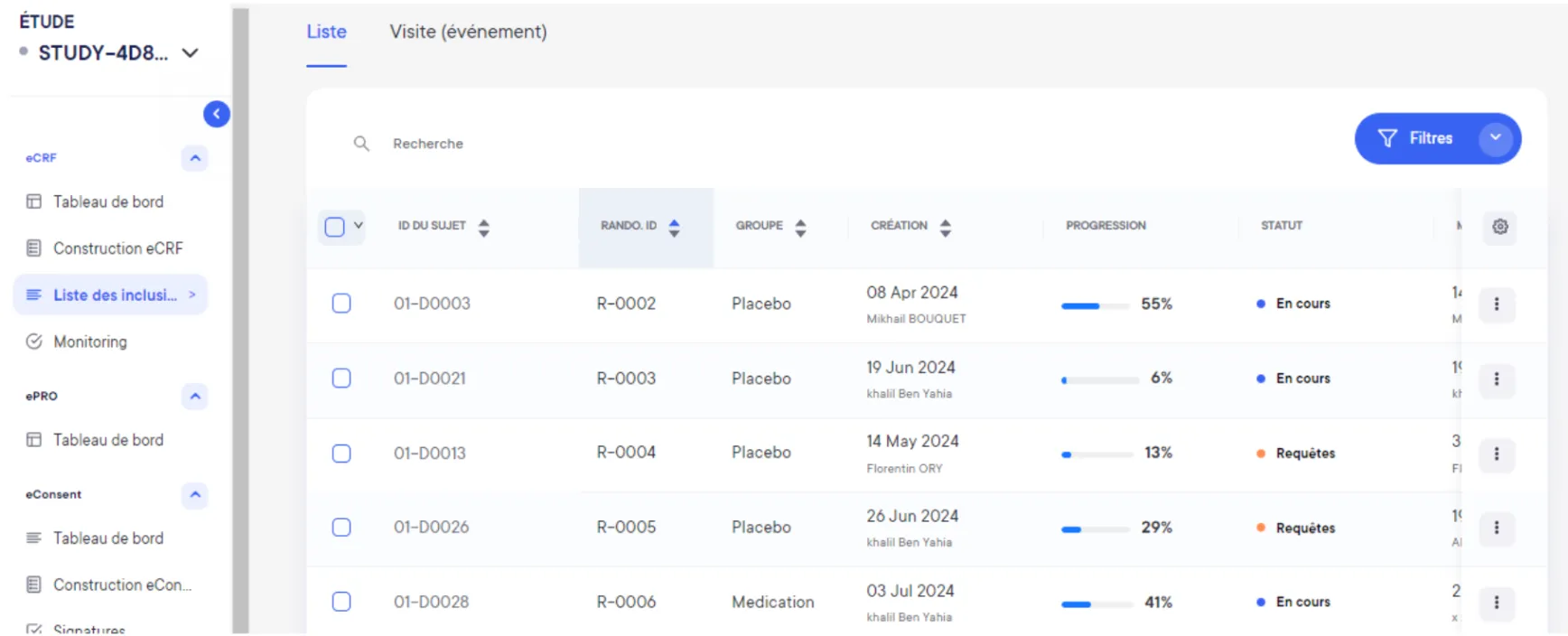Image resolution: width=1568 pixels, height=636 pixels.
Task: Collapse the sidebar with the blue arrow button
Action: click(x=217, y=114)
